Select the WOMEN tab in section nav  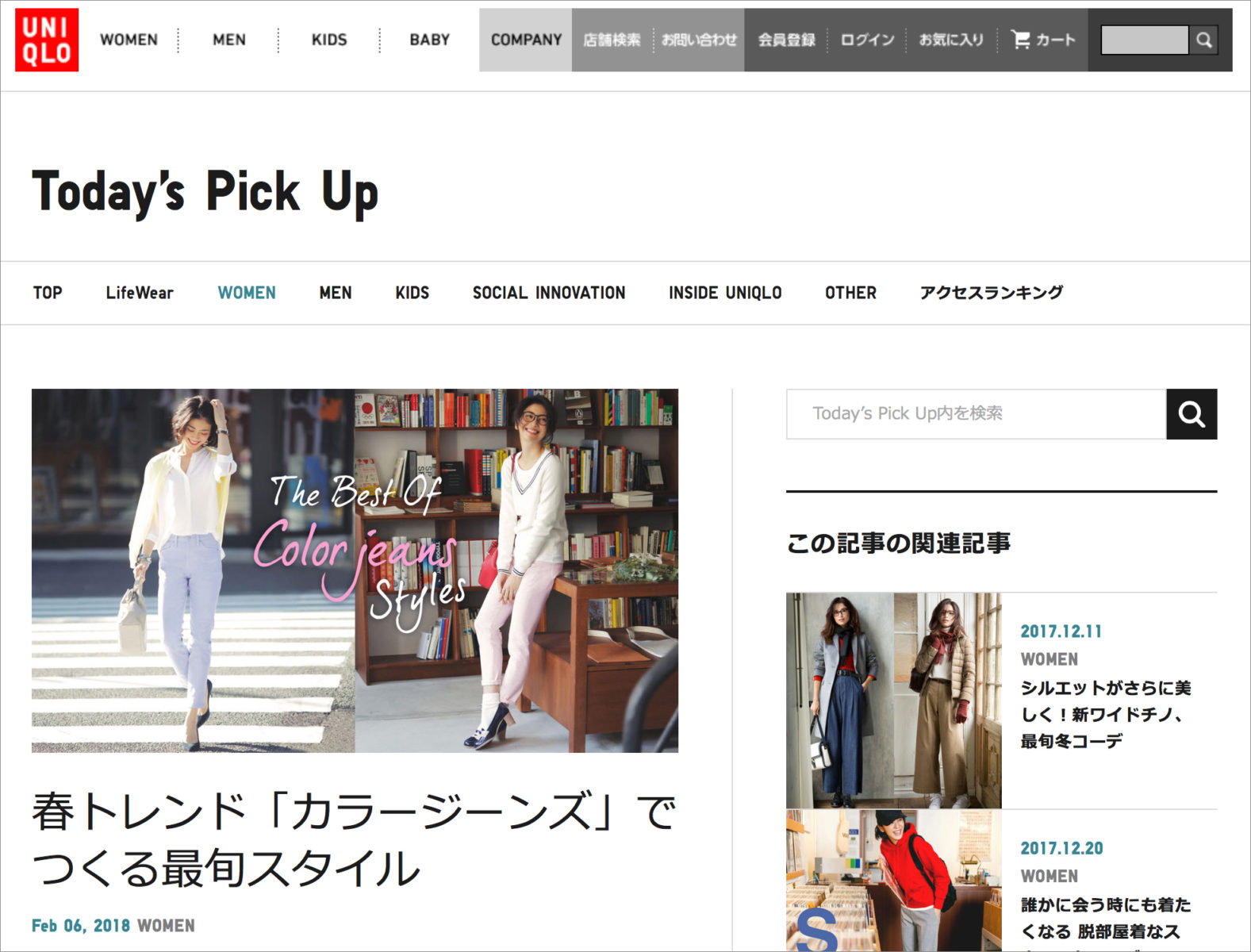247,293
